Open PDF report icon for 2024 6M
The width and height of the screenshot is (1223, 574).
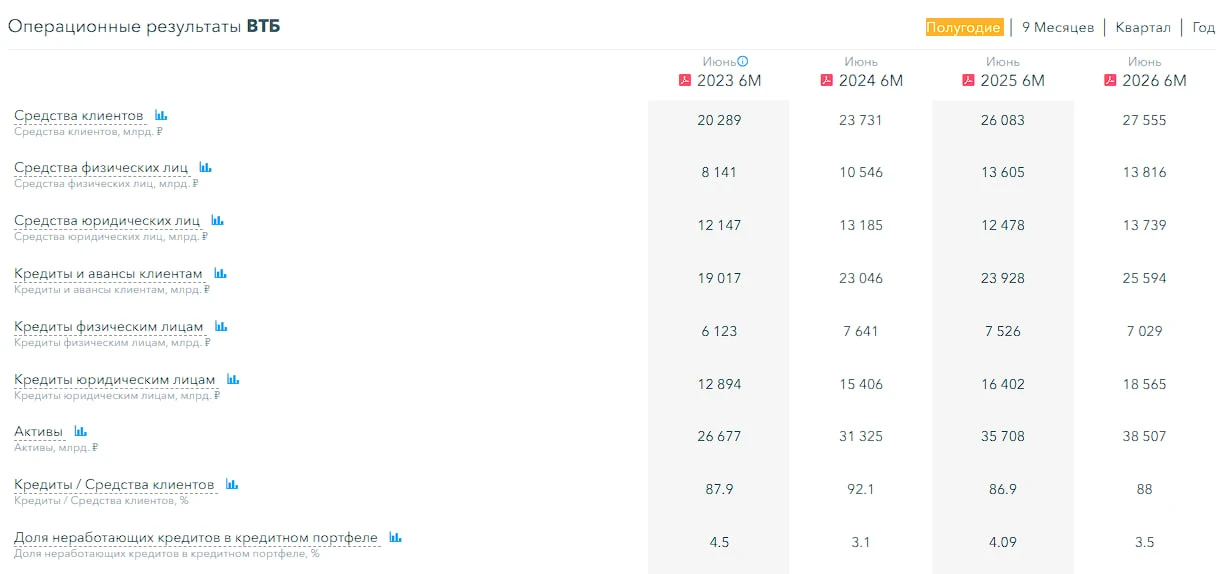[827, 80]
